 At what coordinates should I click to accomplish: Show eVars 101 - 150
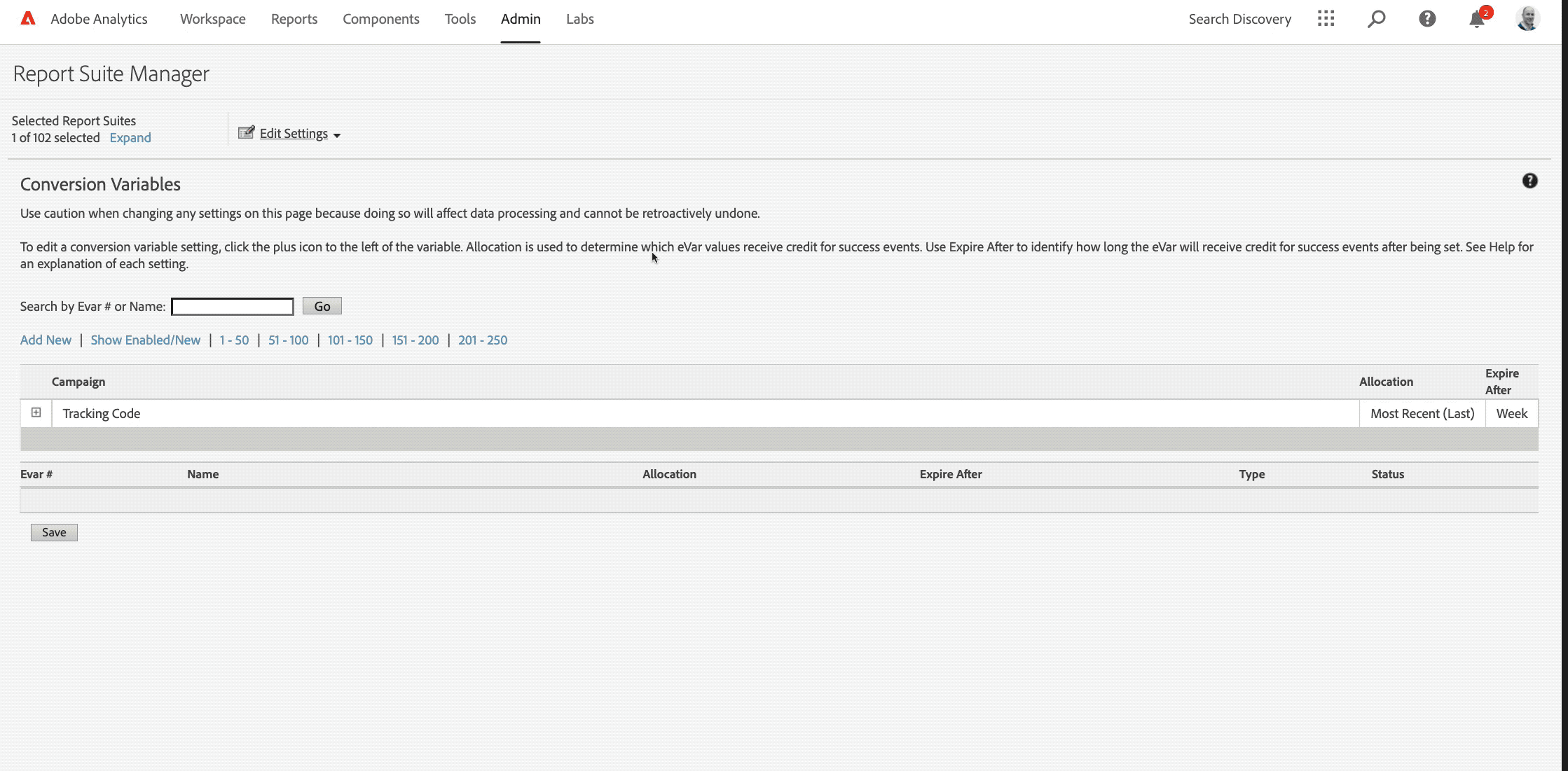point(350,340)
